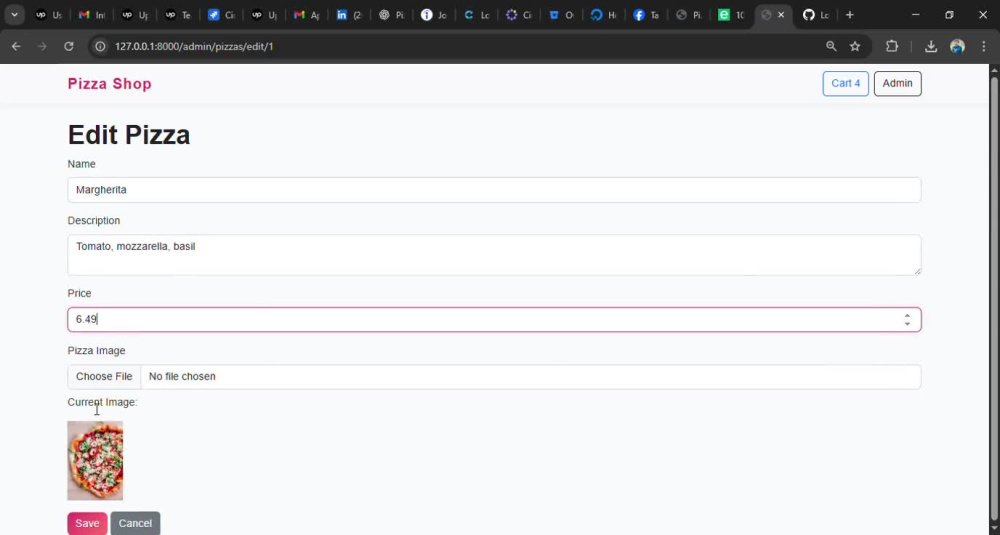Increase price with the stepper up arrow
Image resolution: width=1000 pixels, height=535 pixels.
(x=907, y=316)
